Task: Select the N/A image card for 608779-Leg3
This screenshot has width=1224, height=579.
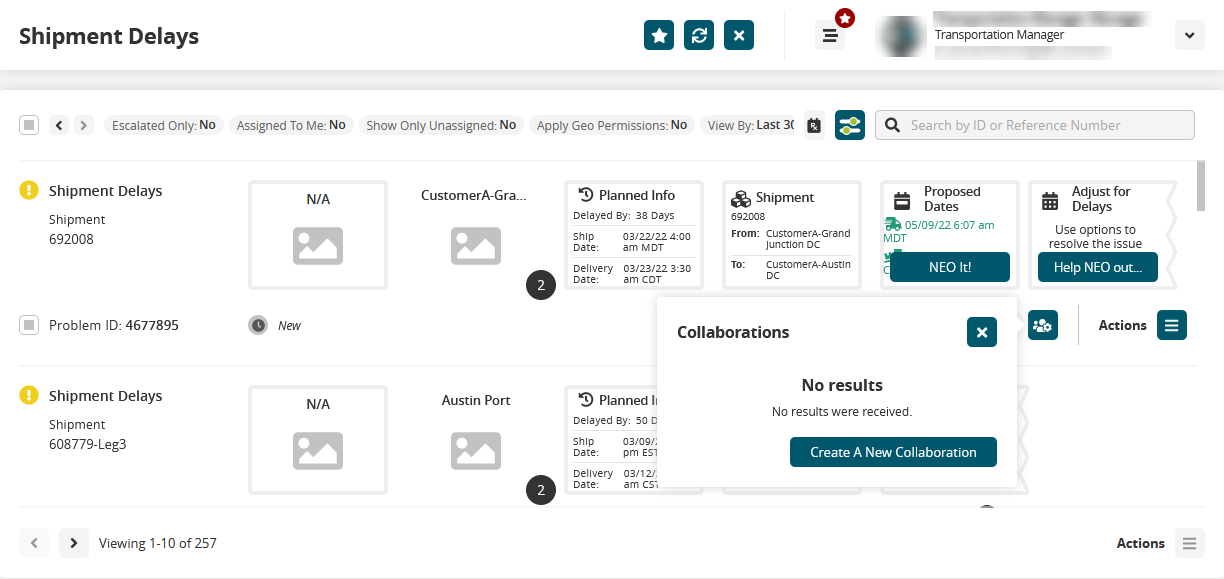Action: 318,440
